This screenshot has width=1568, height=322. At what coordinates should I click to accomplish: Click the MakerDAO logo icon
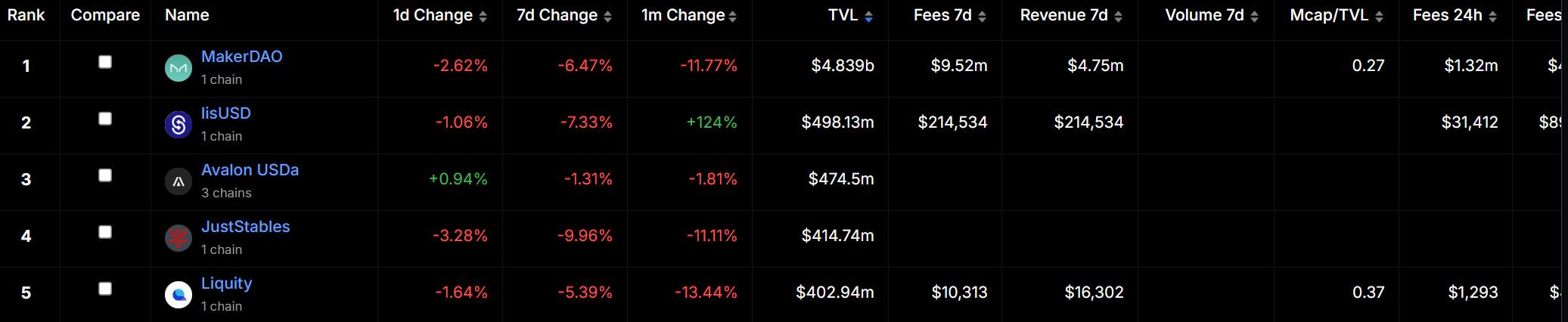(179, 68)
